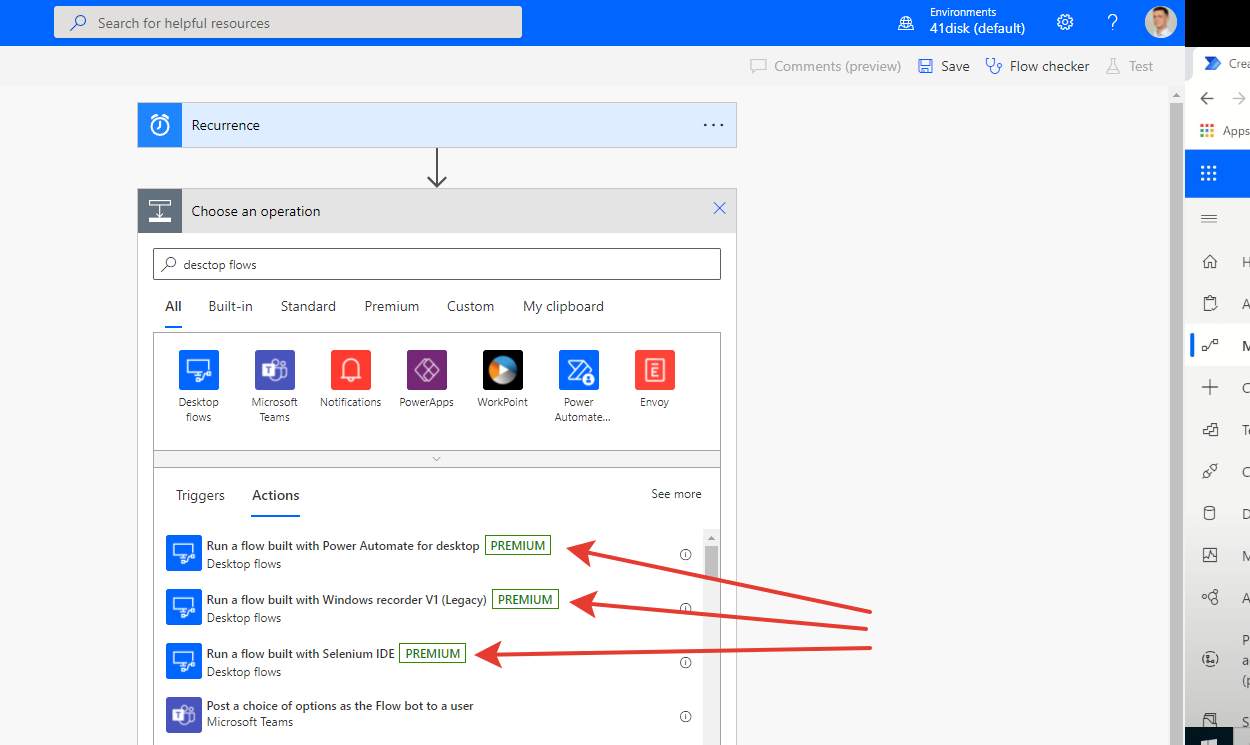
Task: Click the 'desctop flows' connector search box
Action: (437, 264)
